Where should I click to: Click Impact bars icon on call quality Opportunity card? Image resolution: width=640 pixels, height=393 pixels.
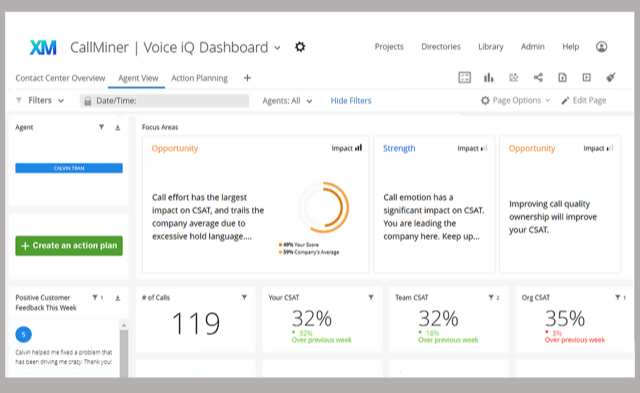point(610,148)
